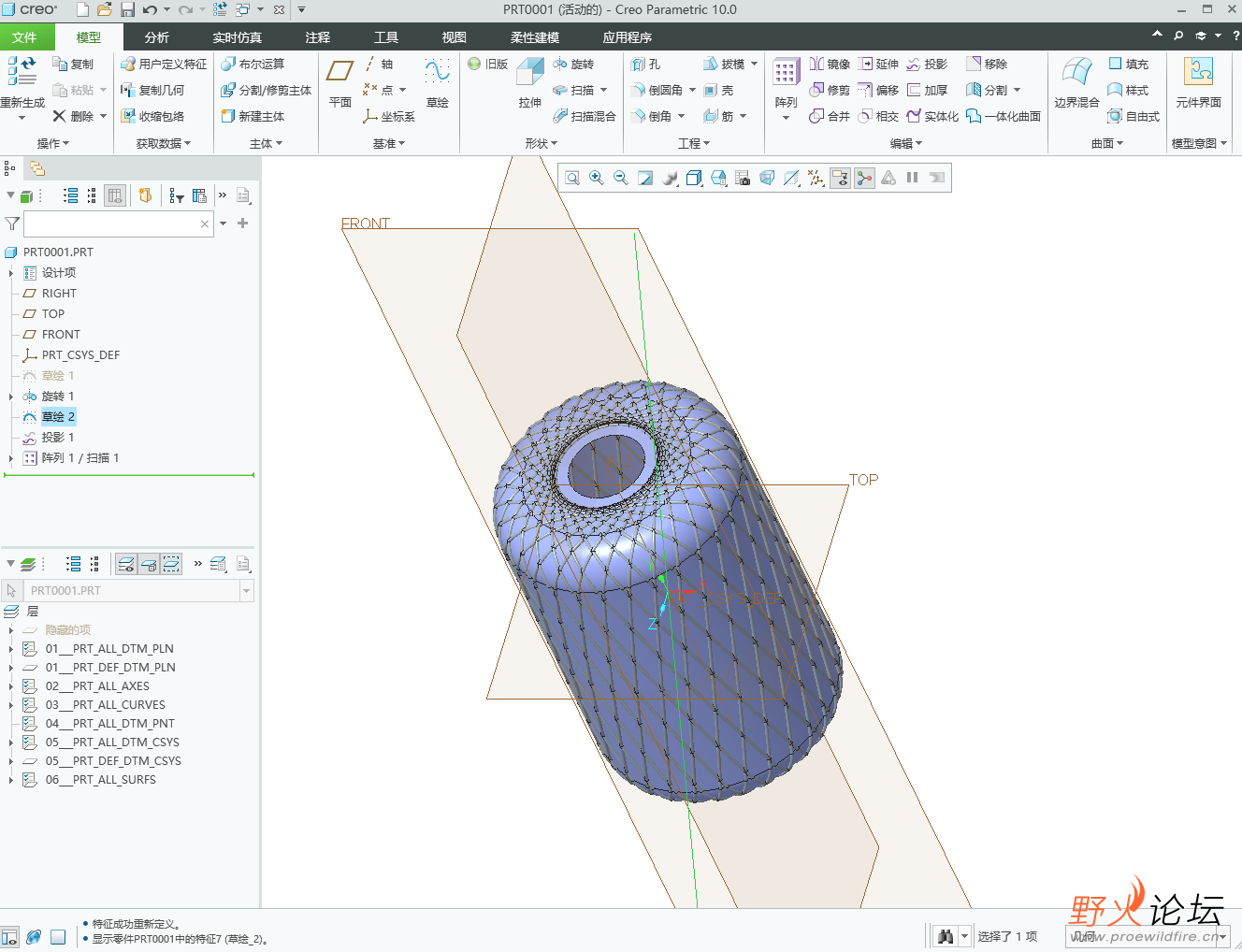Open the 形状 (Shapes) group dropdown
The width and height of the screenshot is (1242, 952).
541,143
